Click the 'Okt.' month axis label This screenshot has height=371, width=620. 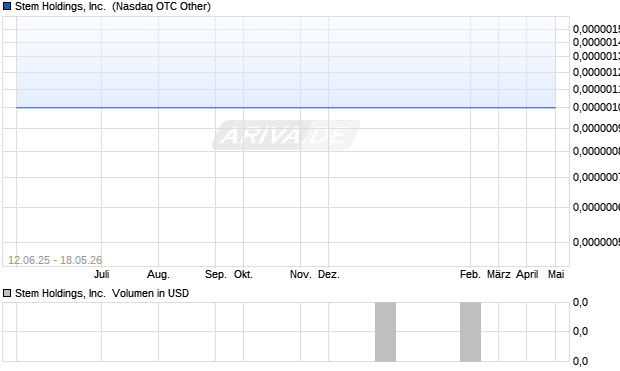(x=243, y=274)
